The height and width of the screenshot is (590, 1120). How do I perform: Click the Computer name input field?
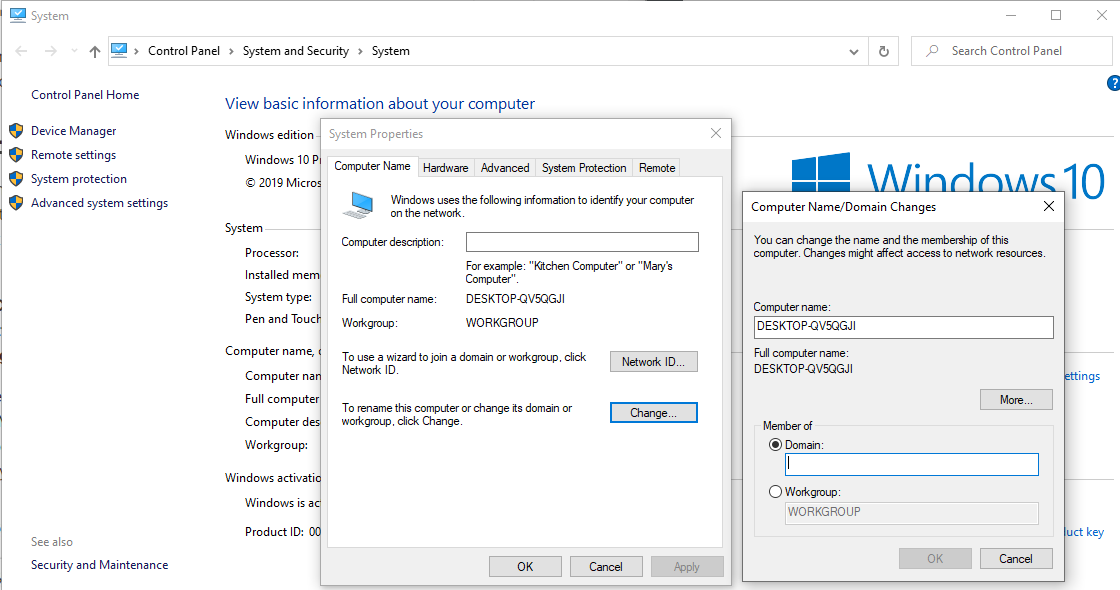click(903, 327)
